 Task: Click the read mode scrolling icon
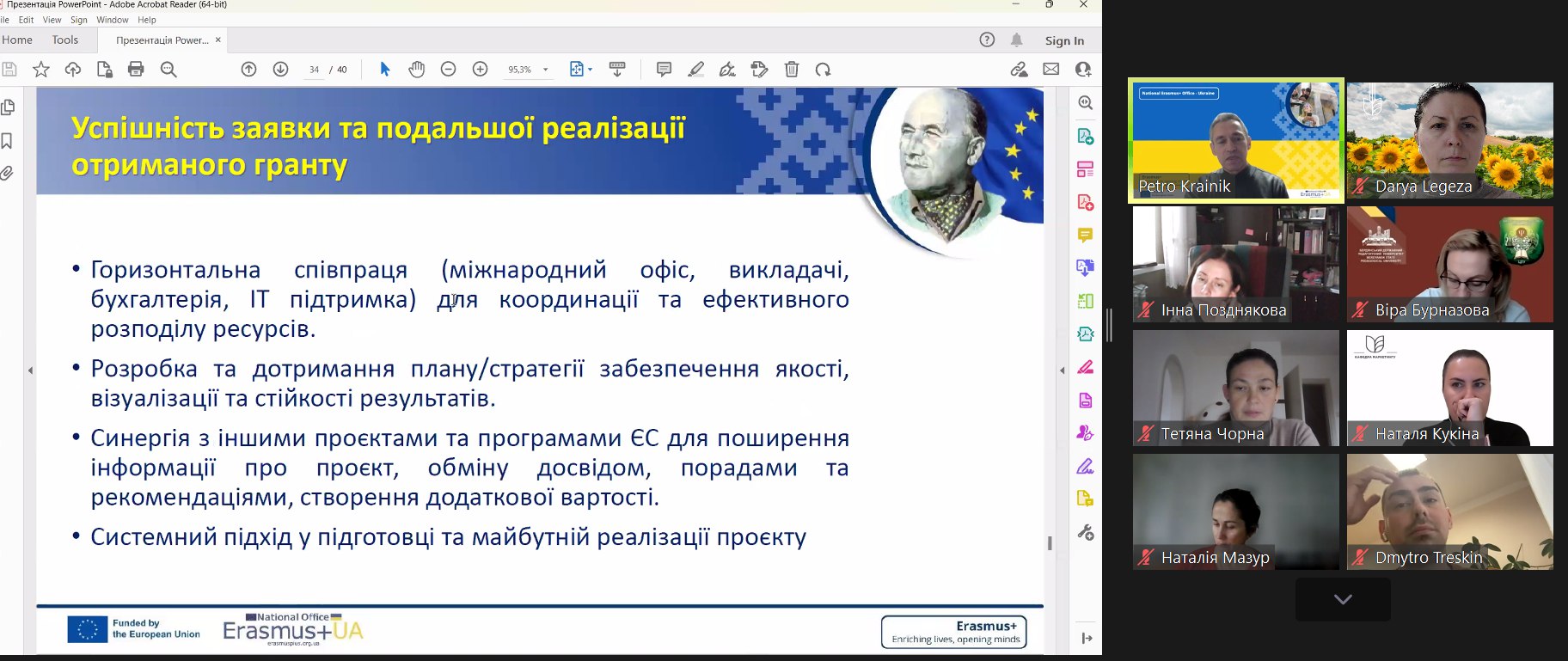tap(617, 70)
